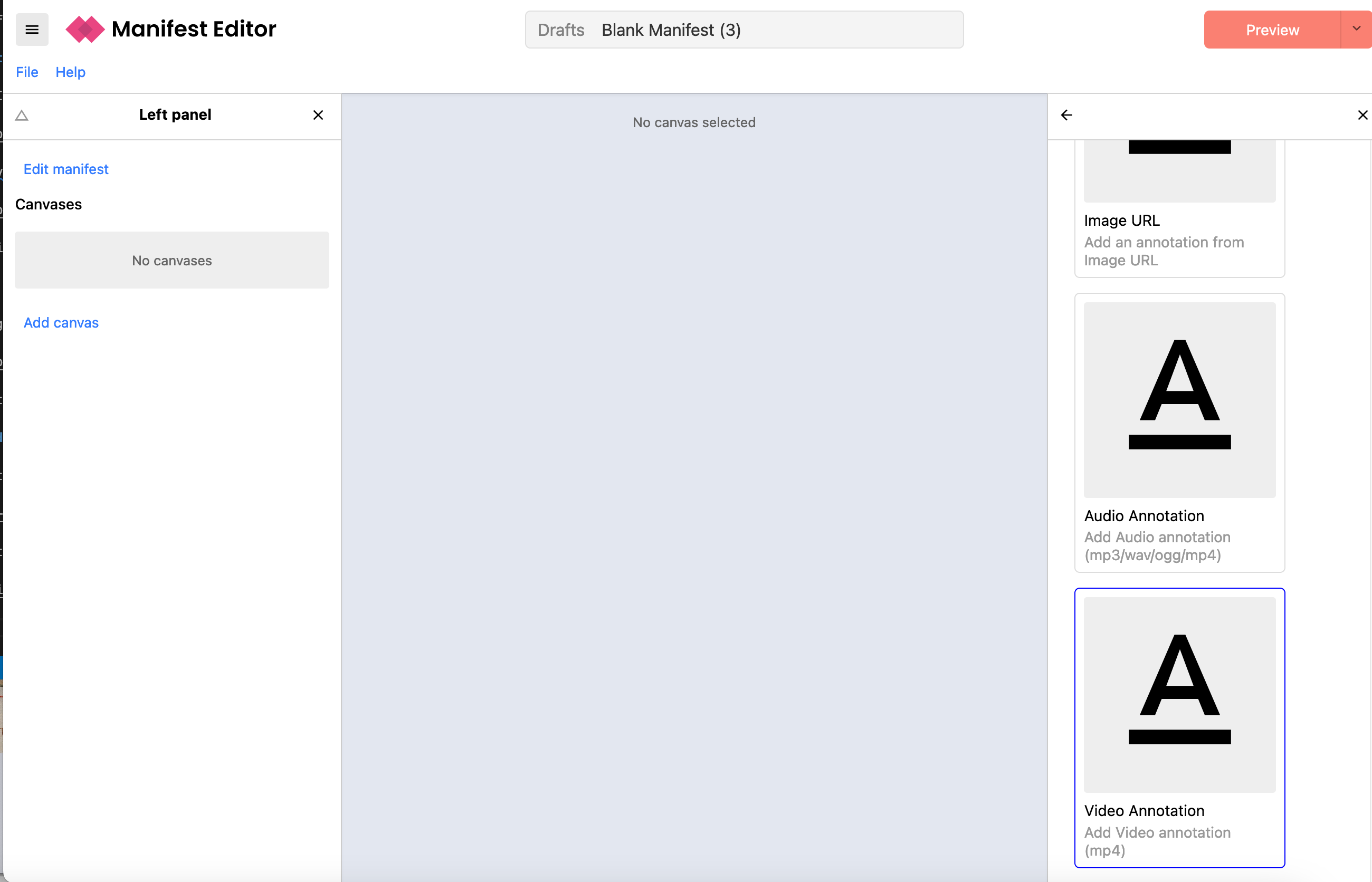Click the Preview button
The image size is (1372, 882).
point(1271,29)
